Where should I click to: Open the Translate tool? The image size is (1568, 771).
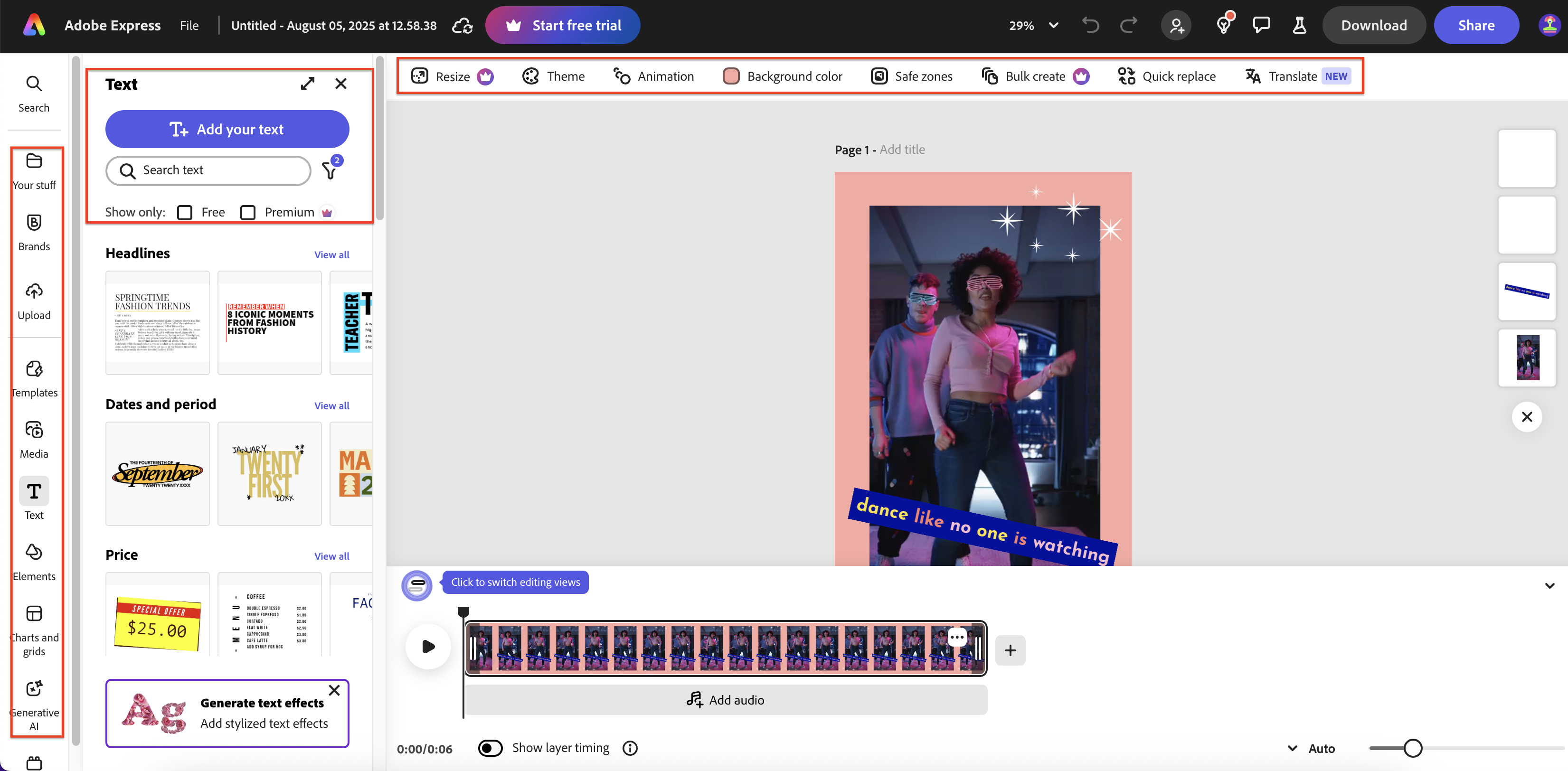pyautogui.click(x=1297, y=76)
